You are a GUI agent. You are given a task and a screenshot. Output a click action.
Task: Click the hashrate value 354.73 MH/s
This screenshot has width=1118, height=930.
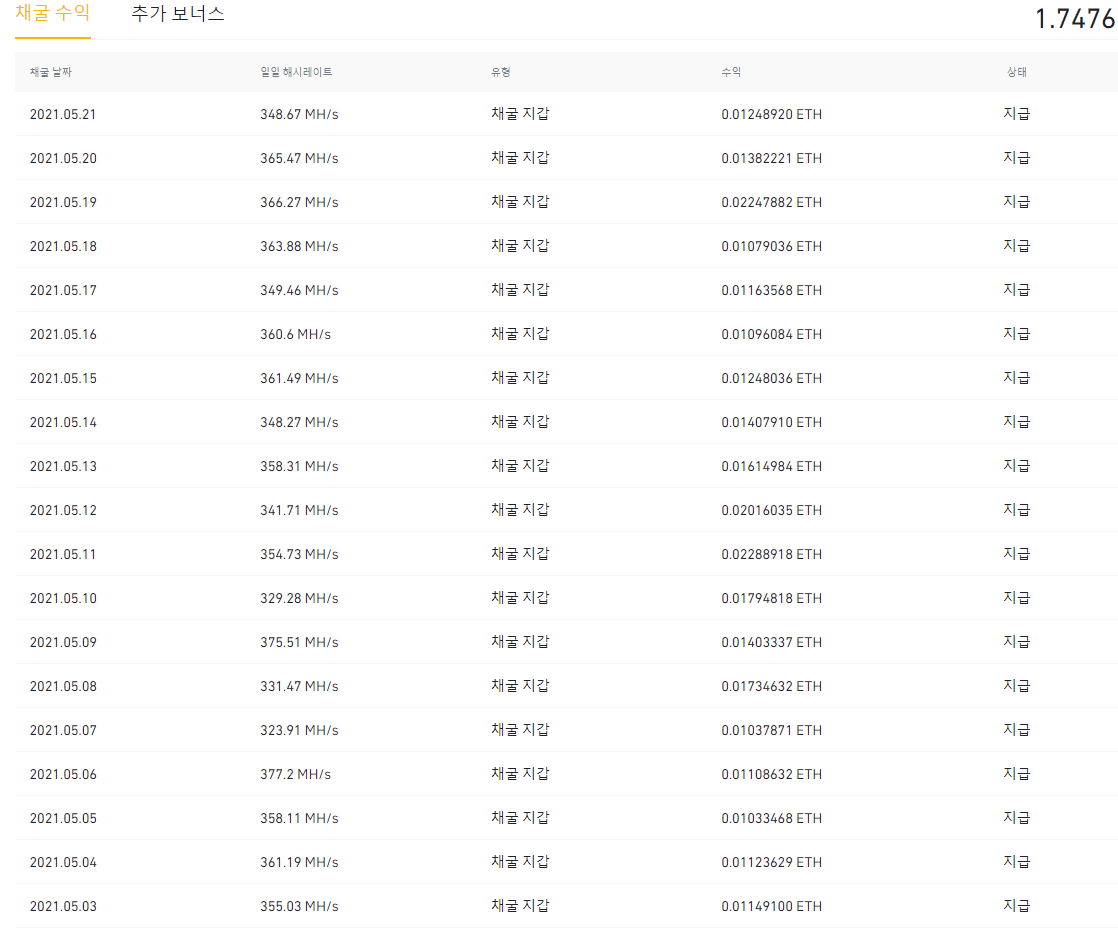click(299, 554)
